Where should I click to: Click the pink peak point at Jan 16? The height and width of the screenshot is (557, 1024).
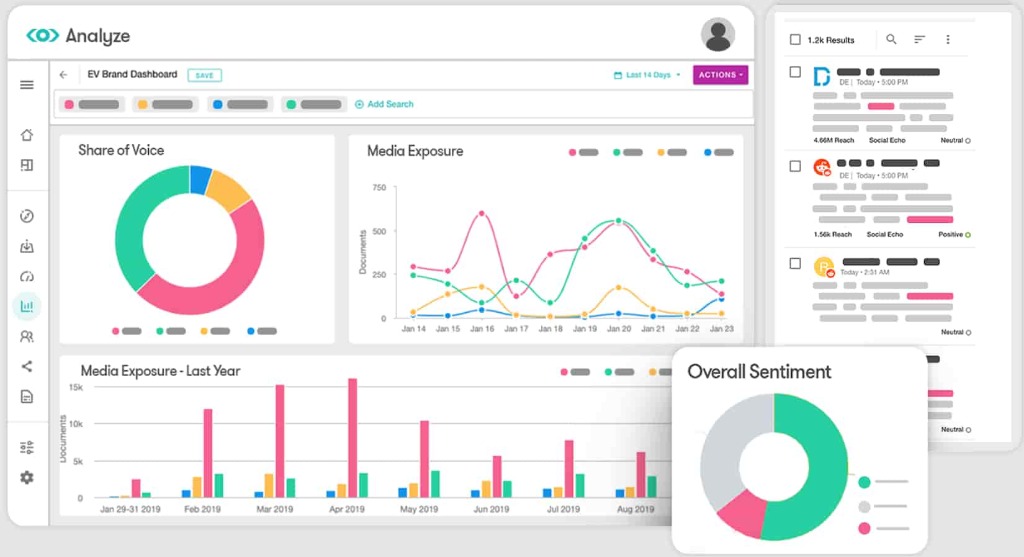pyautogui.click(x=482, y=214)
